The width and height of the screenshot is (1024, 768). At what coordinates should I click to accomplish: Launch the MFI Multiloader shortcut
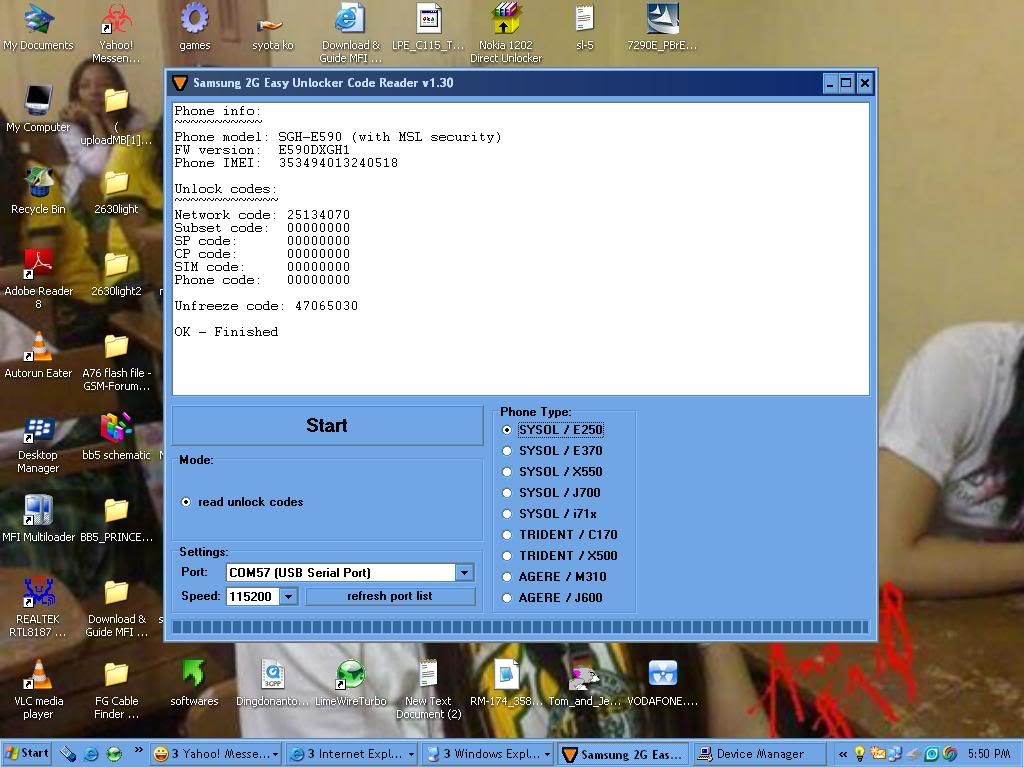pyautogui.click(x=38, y=519)
